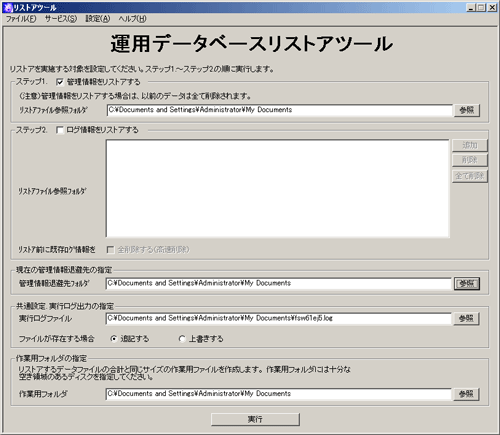Click the restore tool title bar icon
This screenshot has width=500, height=435.
pos(8,7)
